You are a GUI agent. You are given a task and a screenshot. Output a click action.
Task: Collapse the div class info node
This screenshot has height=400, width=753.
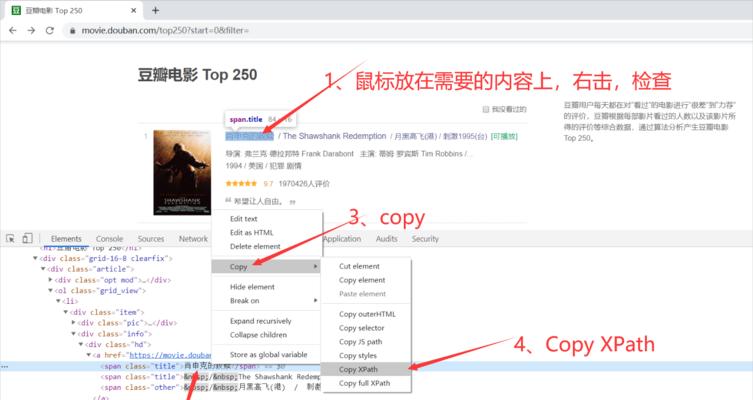click(73, 334)
